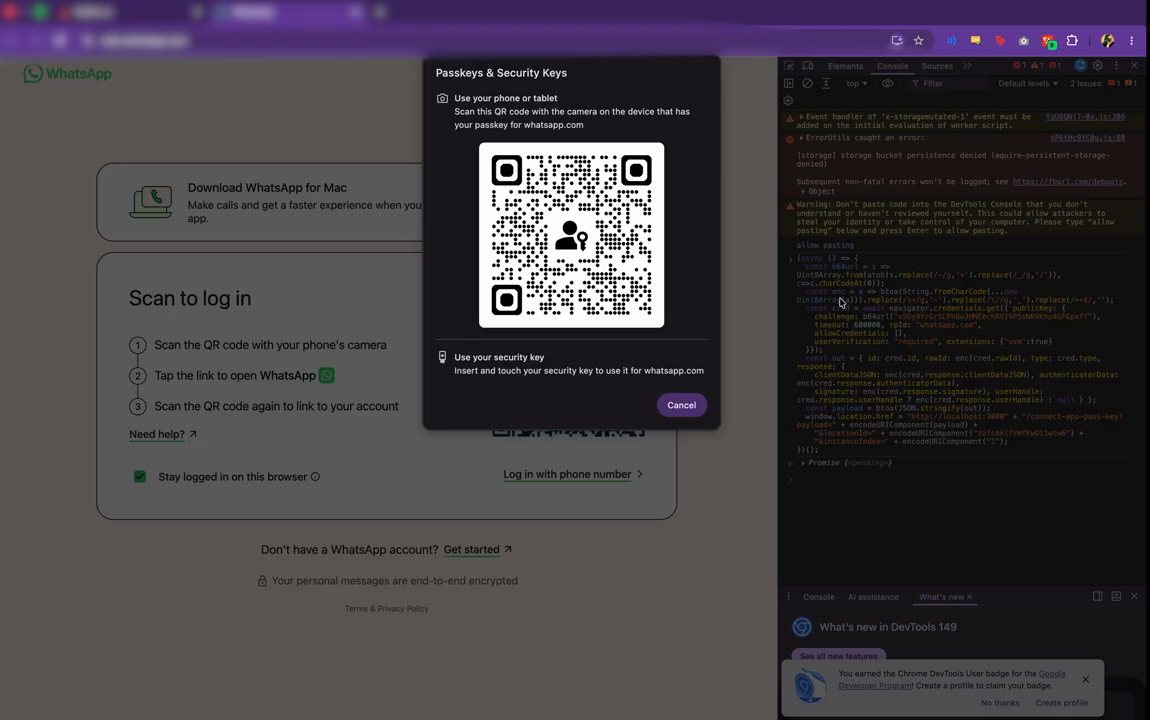The width and height of the screenshot is (1150, 720).
Task: Click See all new features button
Action: 838,656
